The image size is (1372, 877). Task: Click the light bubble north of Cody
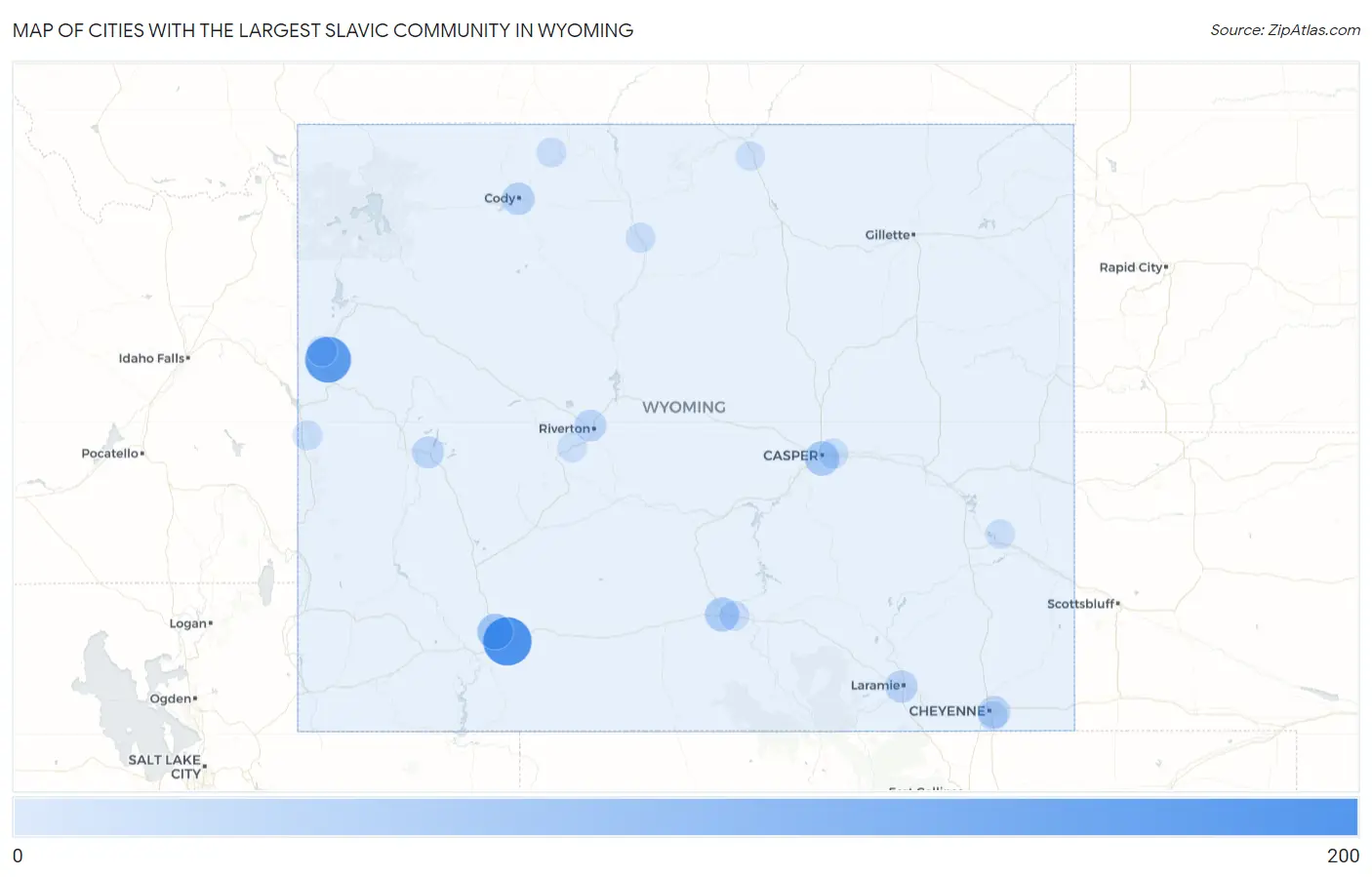[x=551, y=152]
